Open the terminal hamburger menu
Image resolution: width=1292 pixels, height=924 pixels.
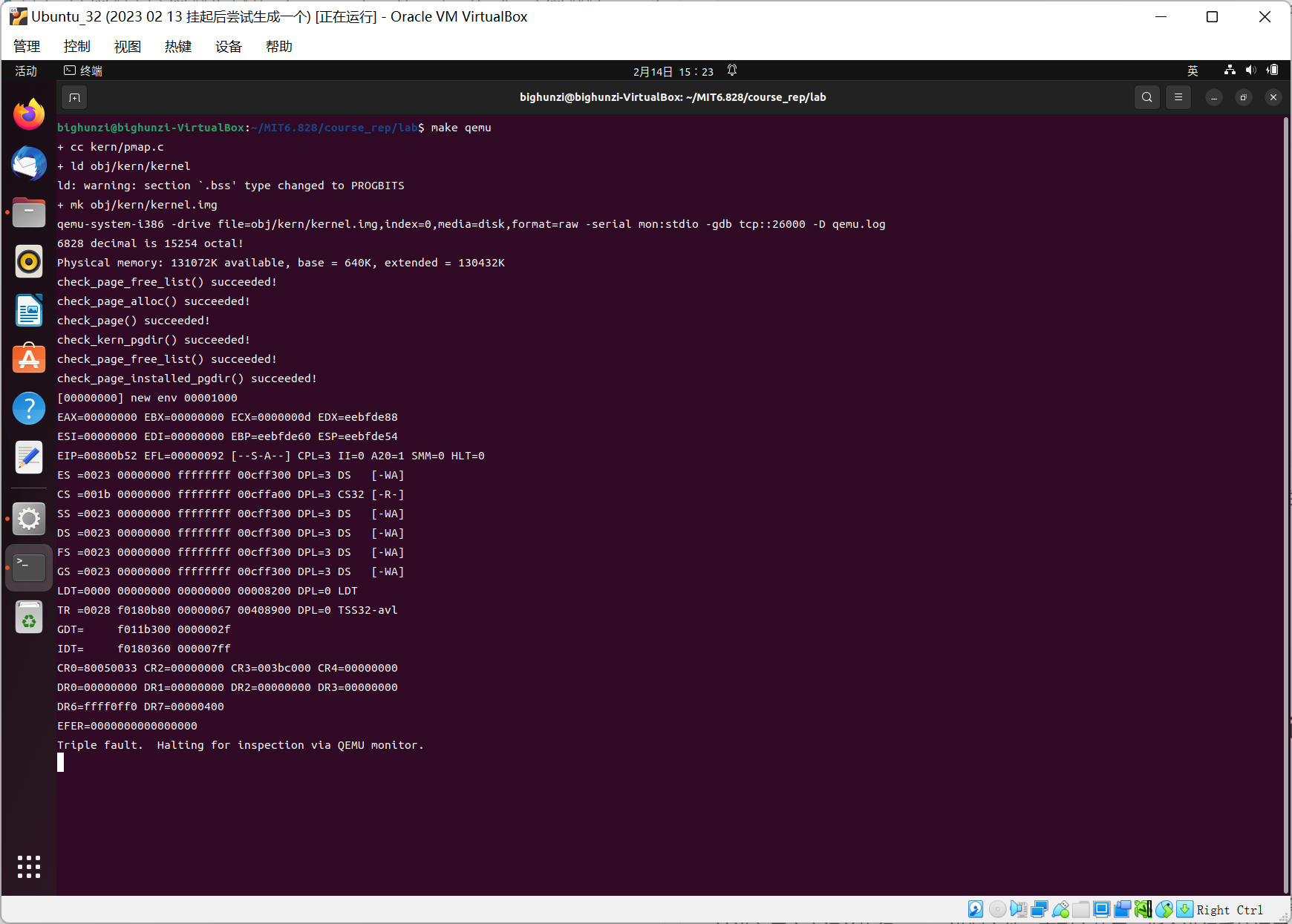pos(1178,97)
